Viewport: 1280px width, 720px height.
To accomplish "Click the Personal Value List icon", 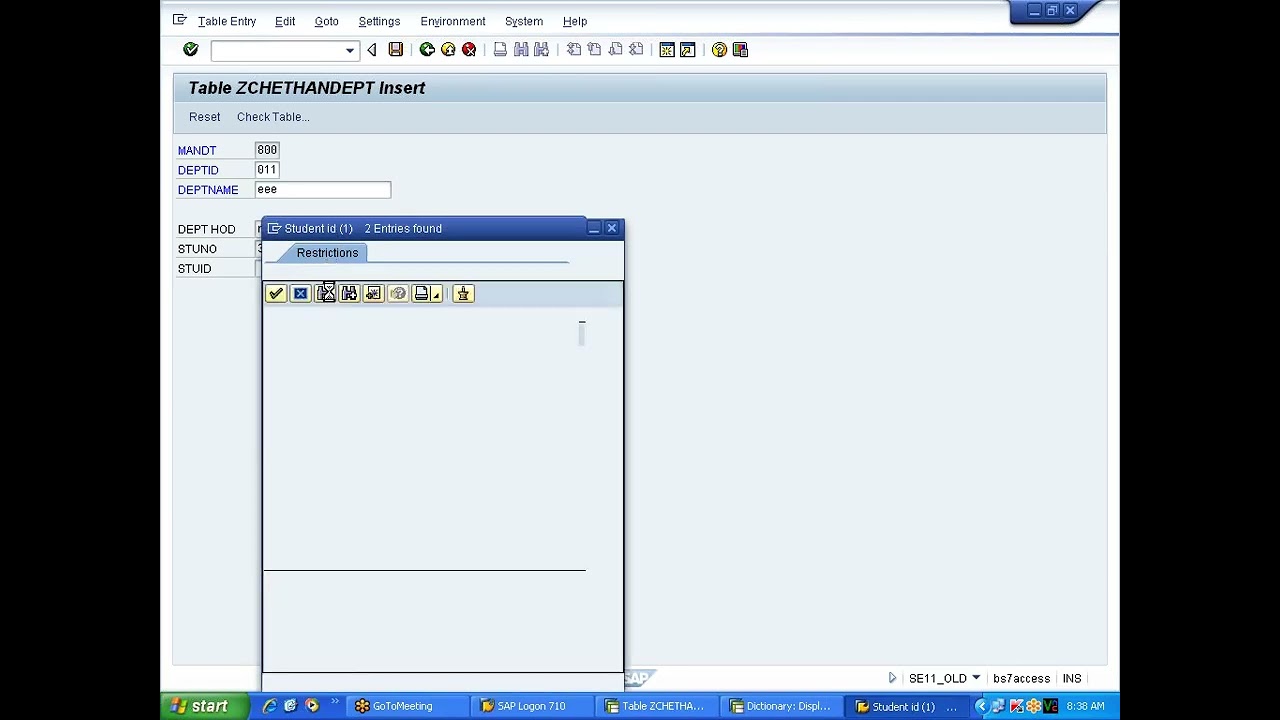I will pyautogui.click(x=463, y=294).
